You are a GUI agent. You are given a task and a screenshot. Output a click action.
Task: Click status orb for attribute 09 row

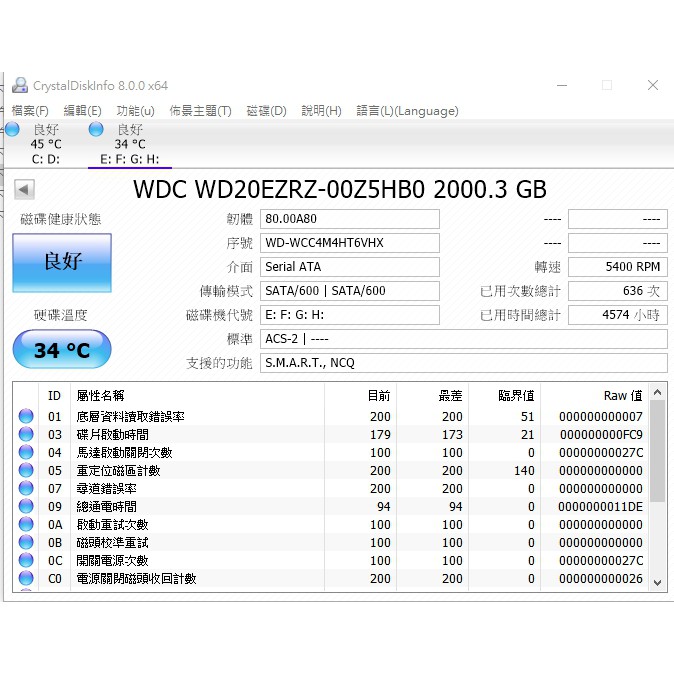[26, 507]
